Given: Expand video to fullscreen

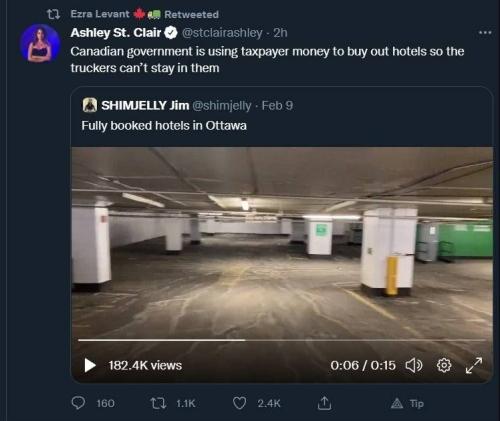Looking at the screenshot, I should tap(474, 365).
